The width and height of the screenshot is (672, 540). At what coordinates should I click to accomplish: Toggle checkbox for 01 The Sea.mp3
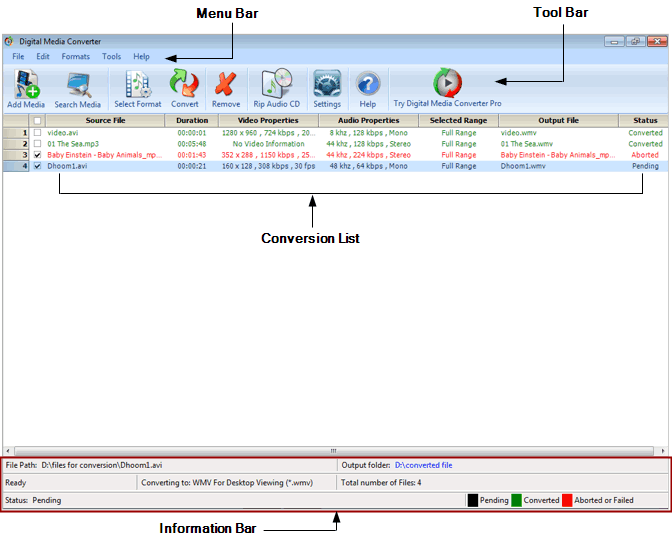click(x=38, y=144)
